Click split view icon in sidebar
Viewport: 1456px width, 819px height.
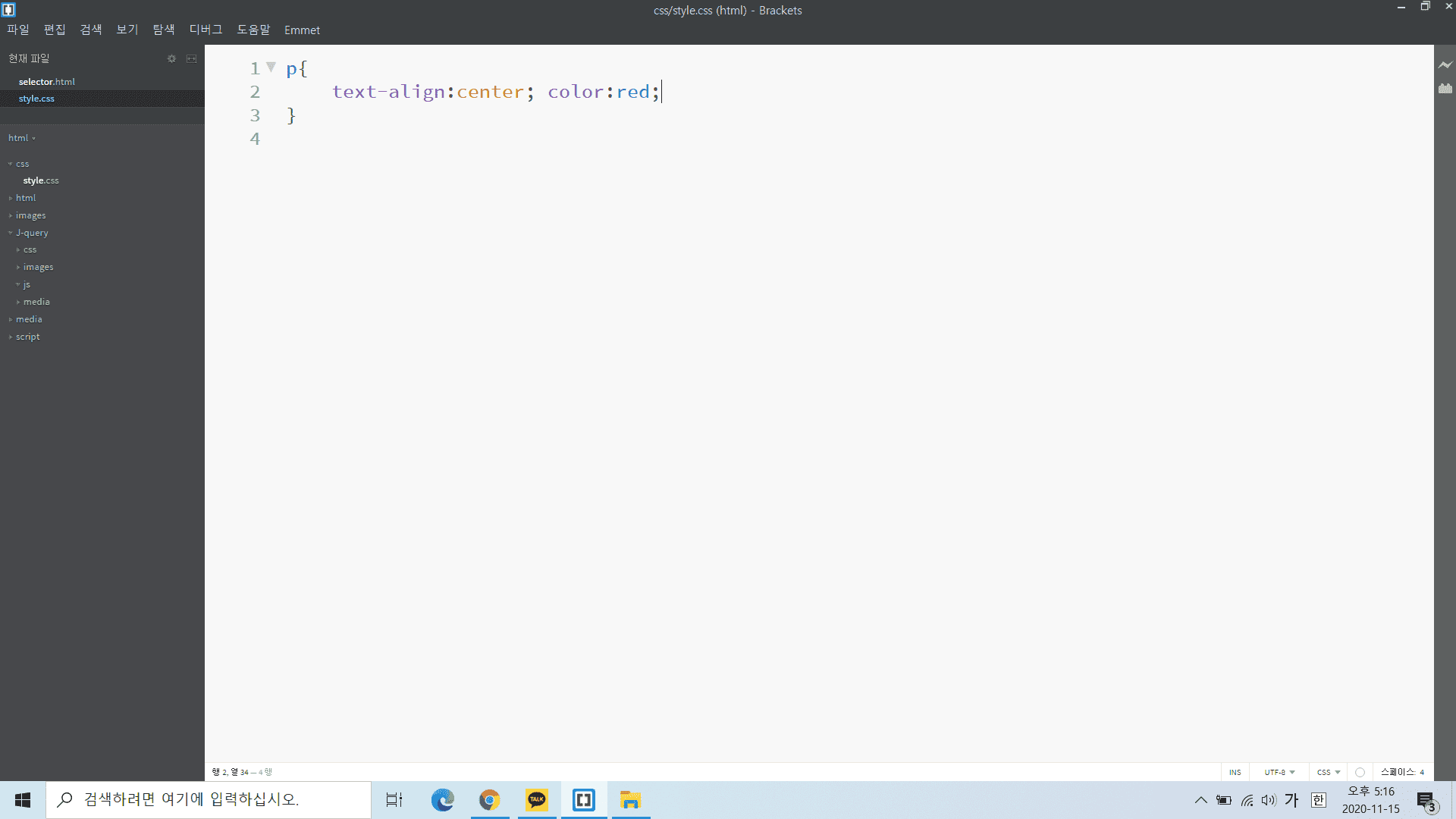click(x=191, y=58)
